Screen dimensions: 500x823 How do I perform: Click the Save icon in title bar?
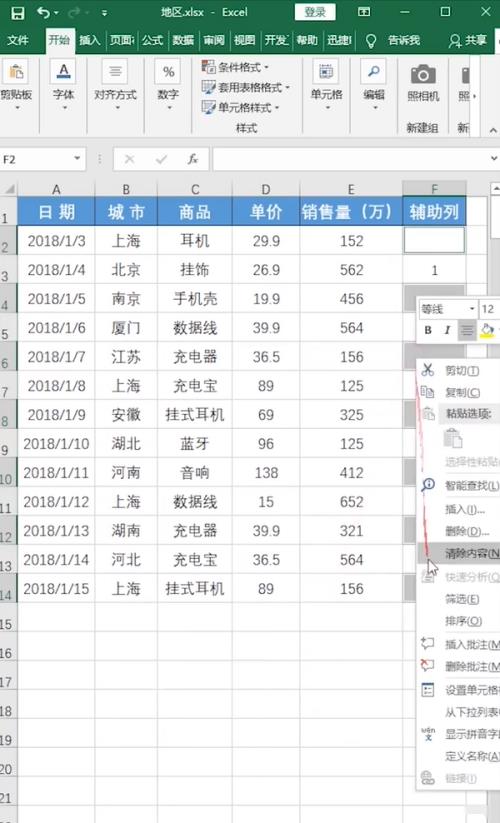coord(17,13)
